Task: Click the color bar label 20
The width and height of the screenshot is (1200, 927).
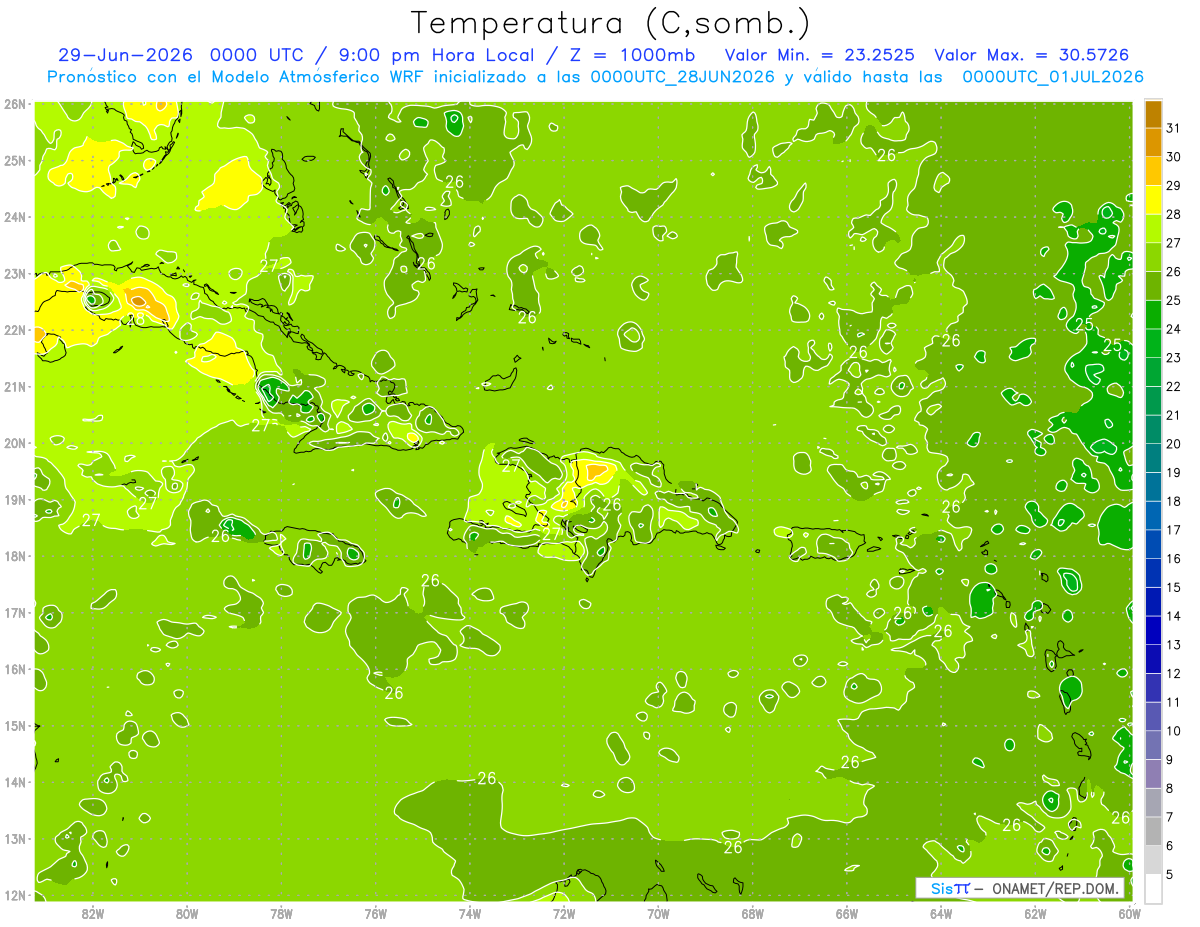Action: 1173,444
